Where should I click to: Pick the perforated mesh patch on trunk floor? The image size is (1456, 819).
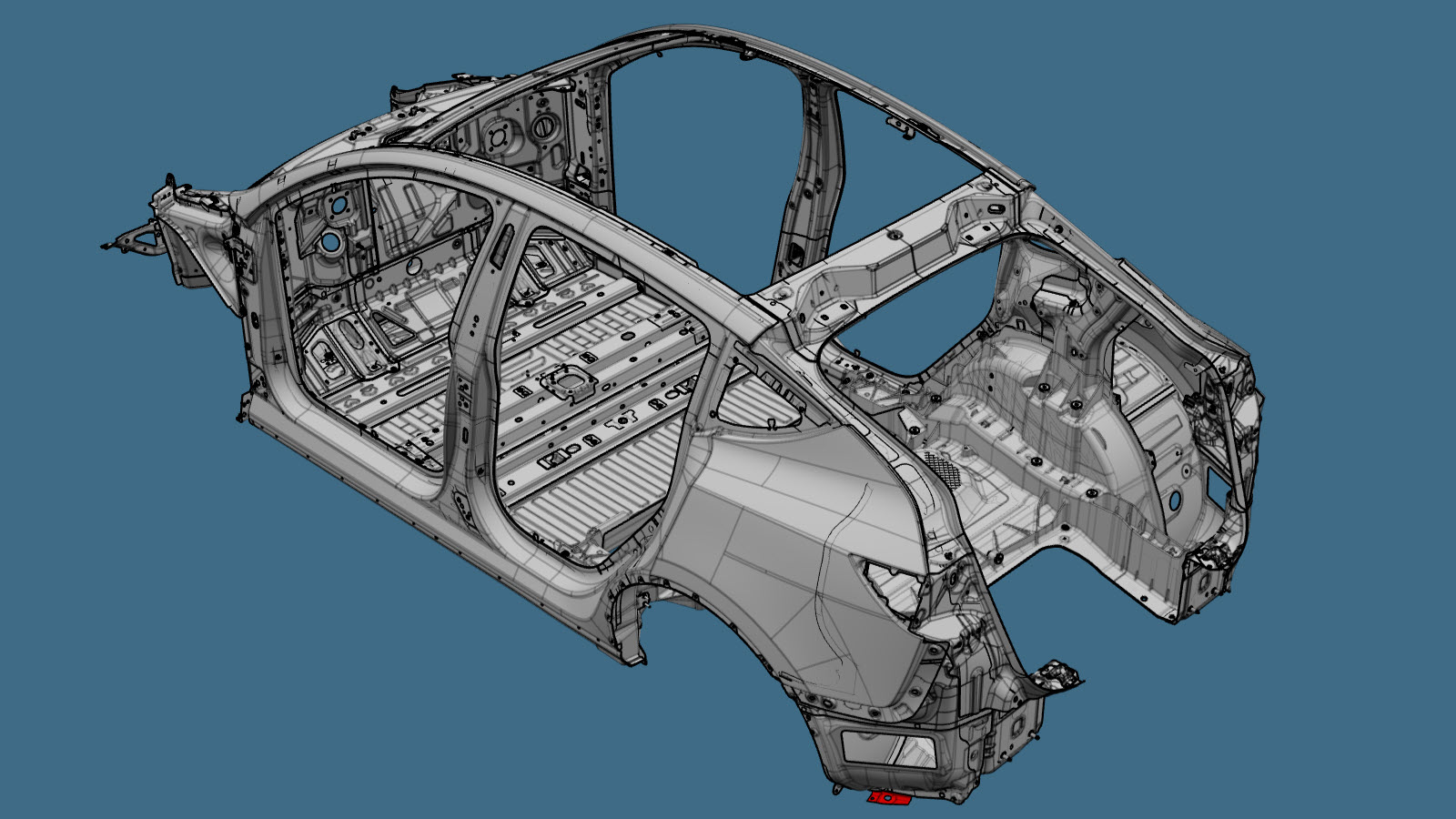click(945, 469)
